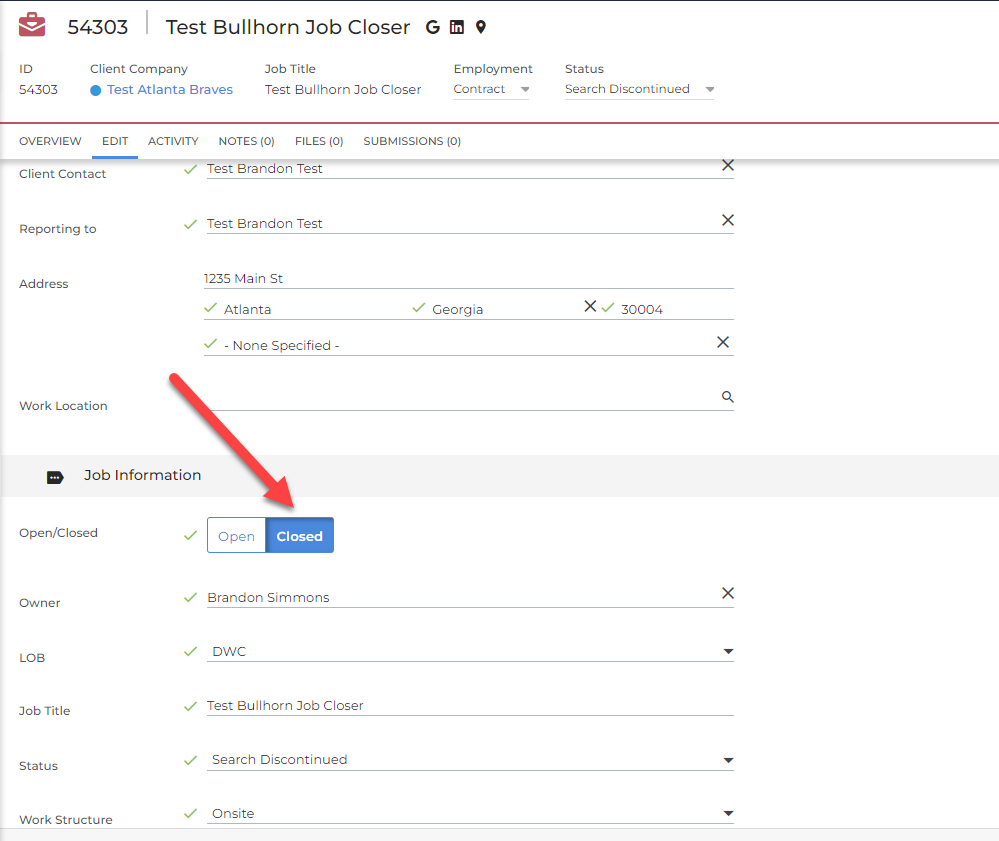The width and height of the screenshot is (999, 841).
Task: Edit the Job Title form field
Action: 470,705
